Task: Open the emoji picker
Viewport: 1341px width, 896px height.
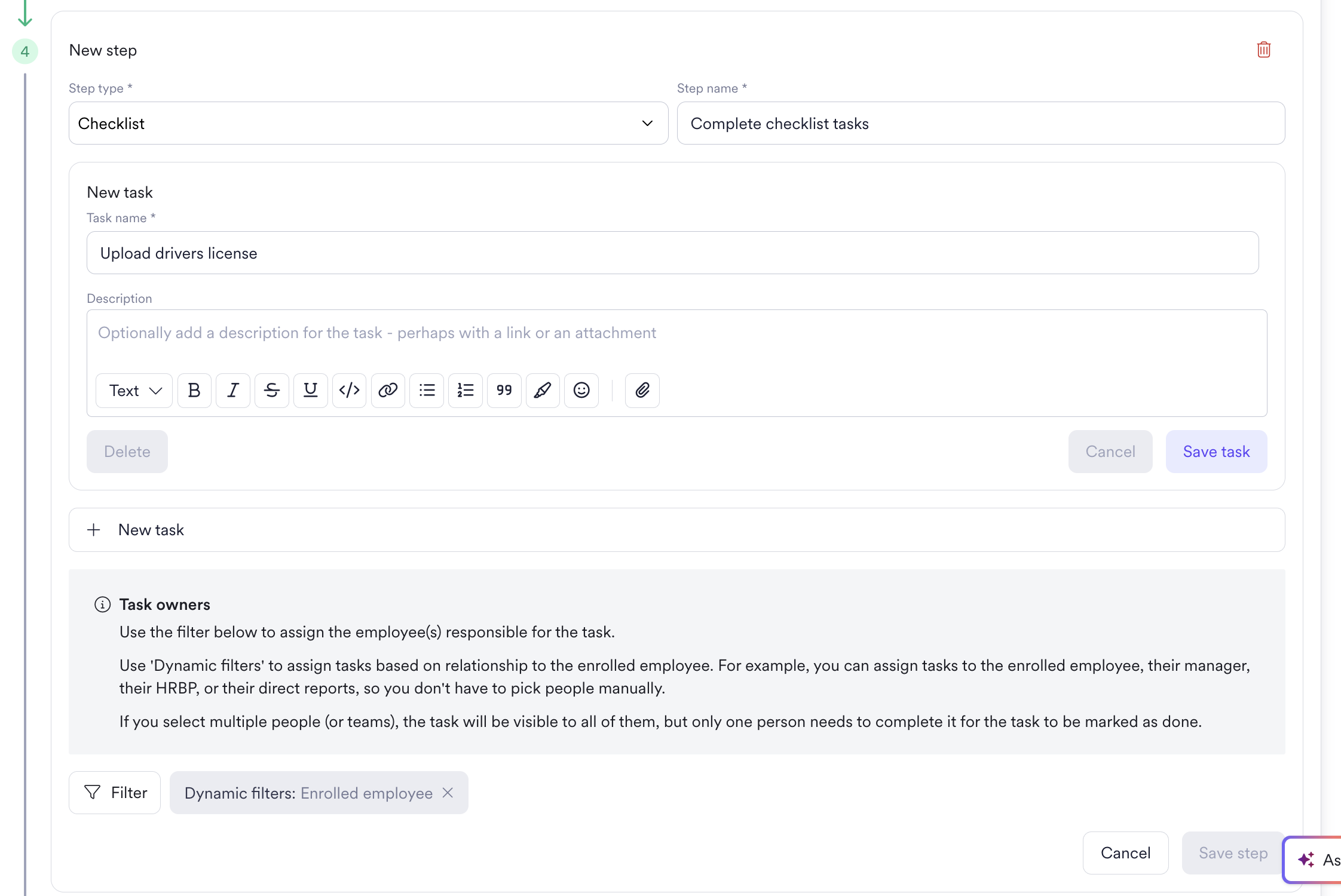Action: click(x=581, y=391)
